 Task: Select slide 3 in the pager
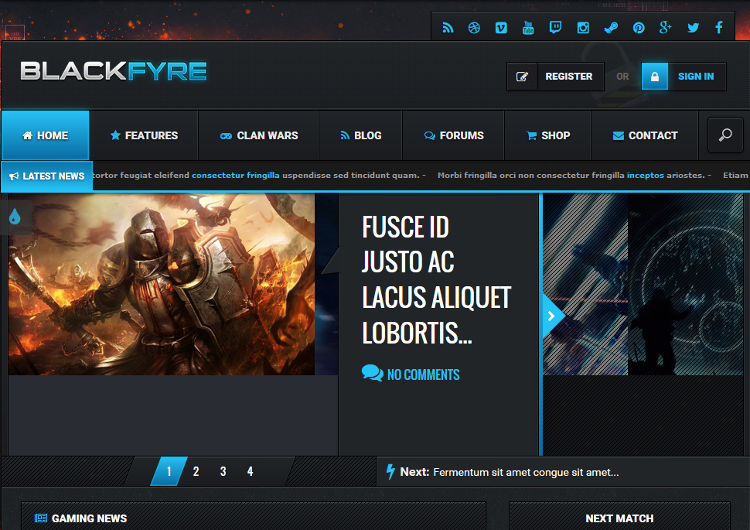tap(223, 471)
